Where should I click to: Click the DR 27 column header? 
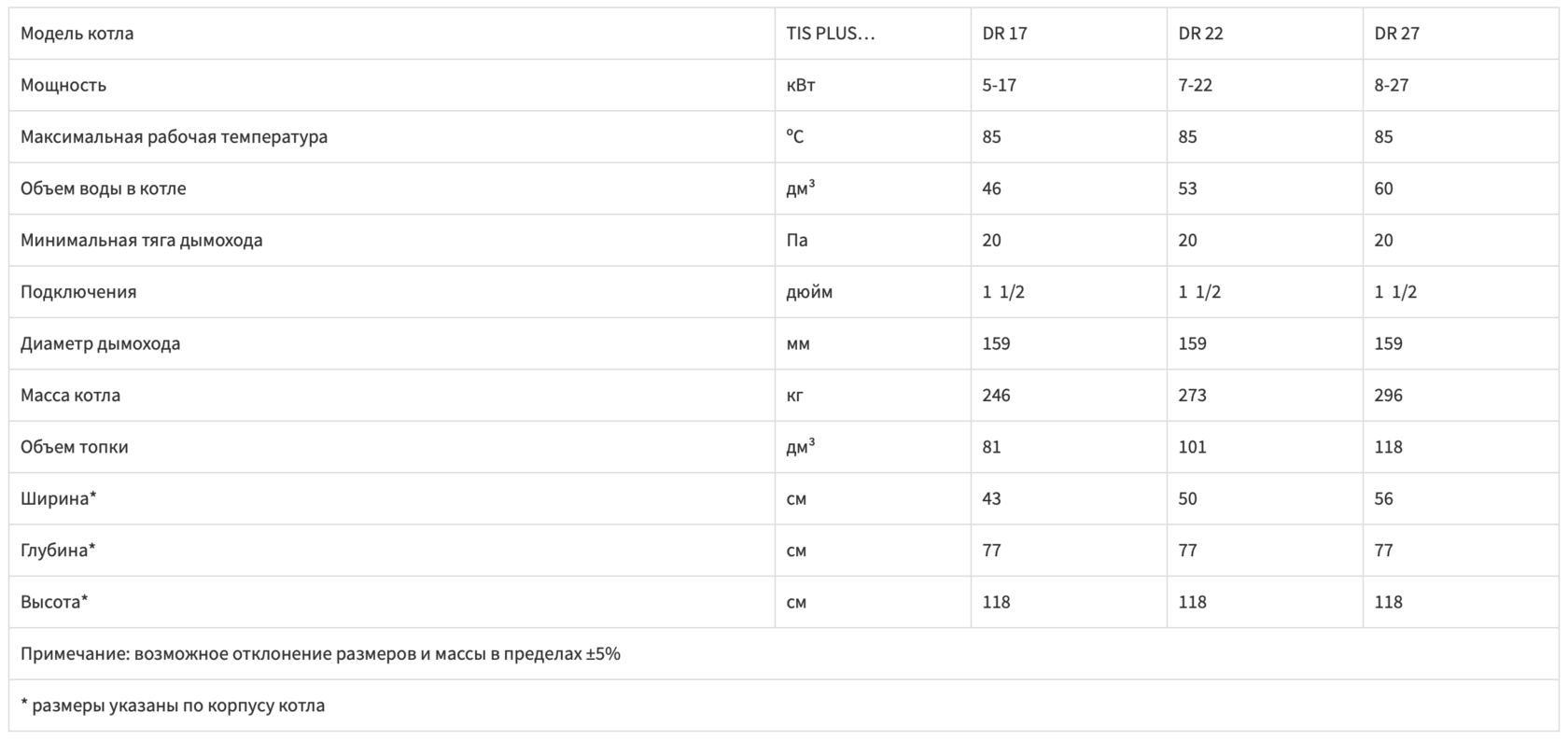[x=1396, y=34]
